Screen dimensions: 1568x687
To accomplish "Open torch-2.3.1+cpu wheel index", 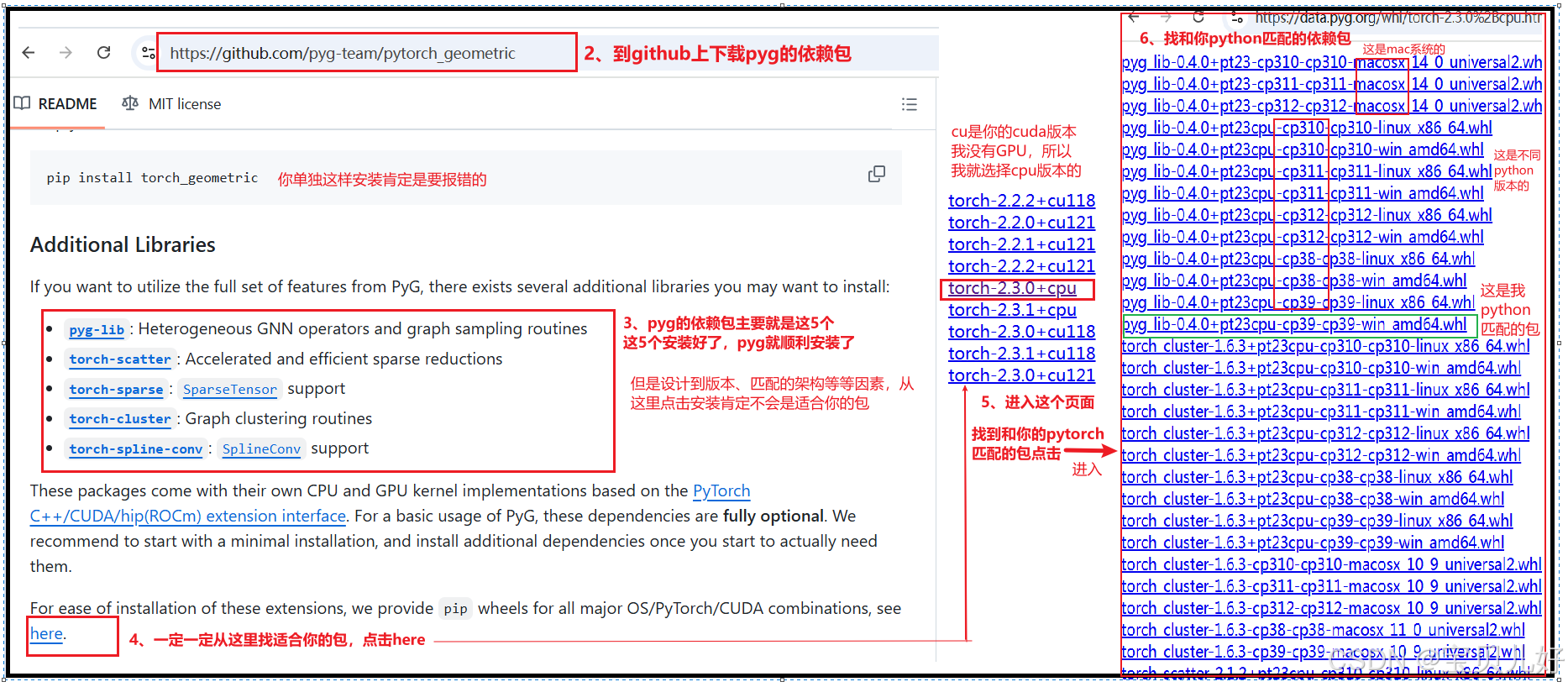I will click(x=1012, y=310).
